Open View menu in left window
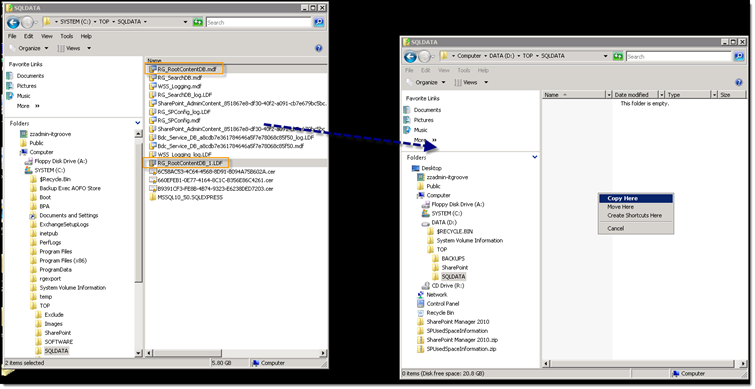755x389 pixels. (x=47, y=36)
